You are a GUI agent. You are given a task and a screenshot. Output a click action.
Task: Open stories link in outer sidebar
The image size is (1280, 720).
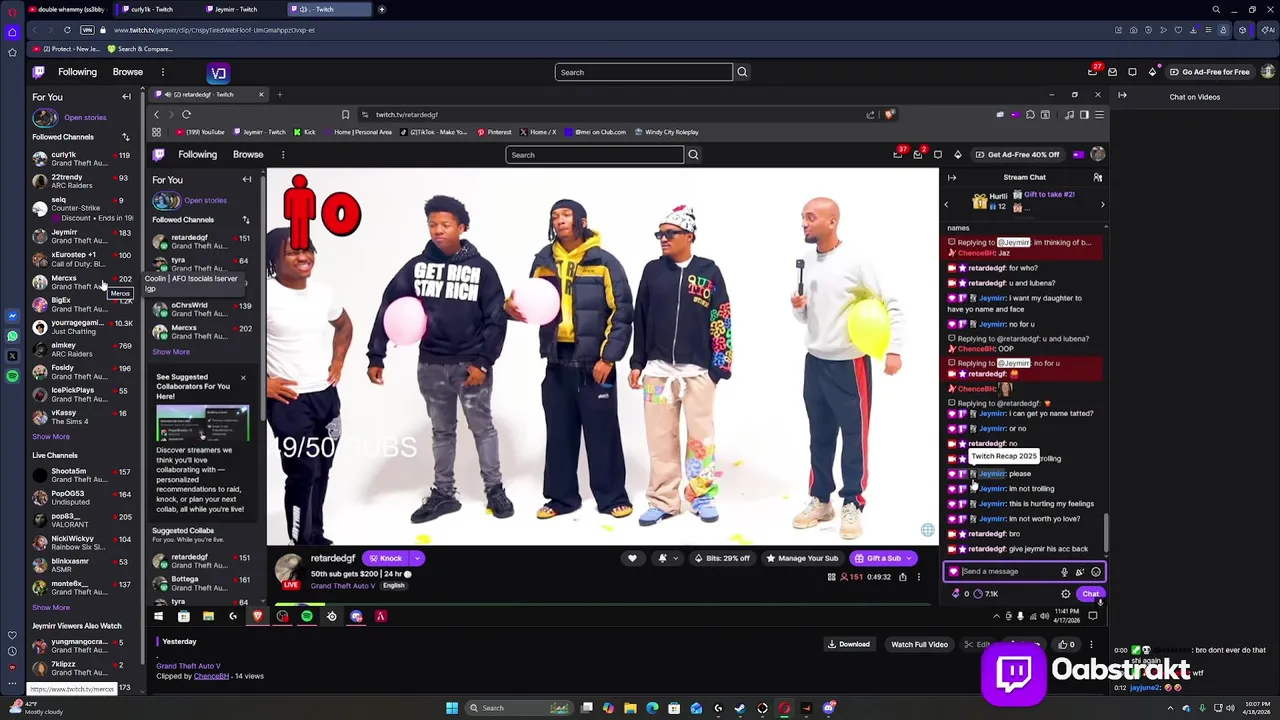point(85,118)
